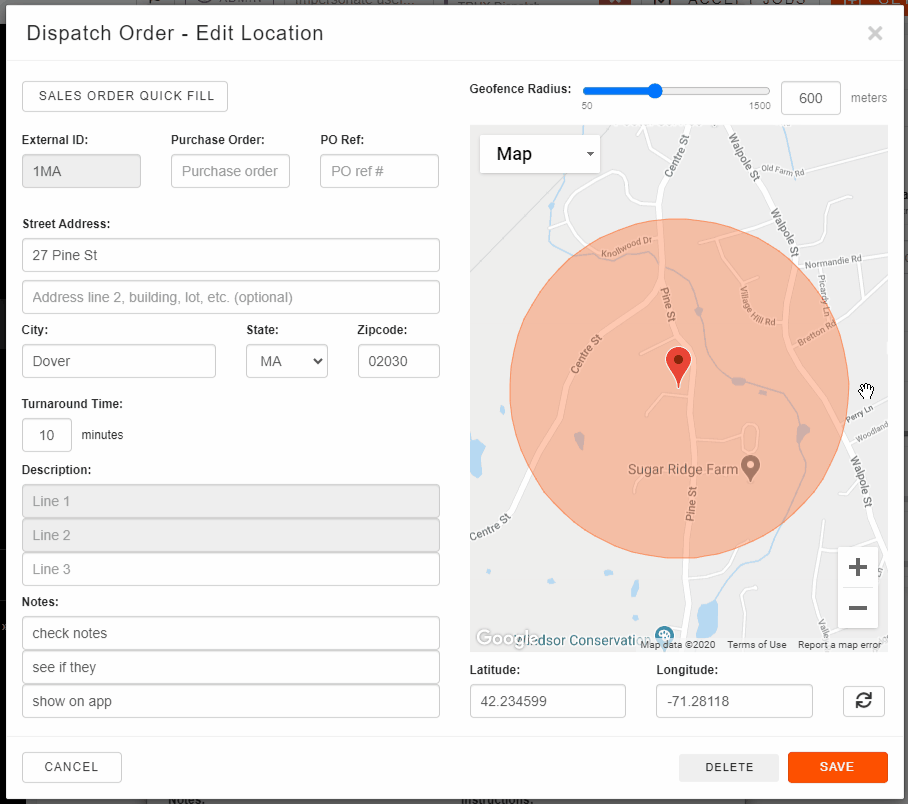This screenshot has height=804, width=908.
Task: Close the Edit Location dialog with X
Action: tap(874, 34)
